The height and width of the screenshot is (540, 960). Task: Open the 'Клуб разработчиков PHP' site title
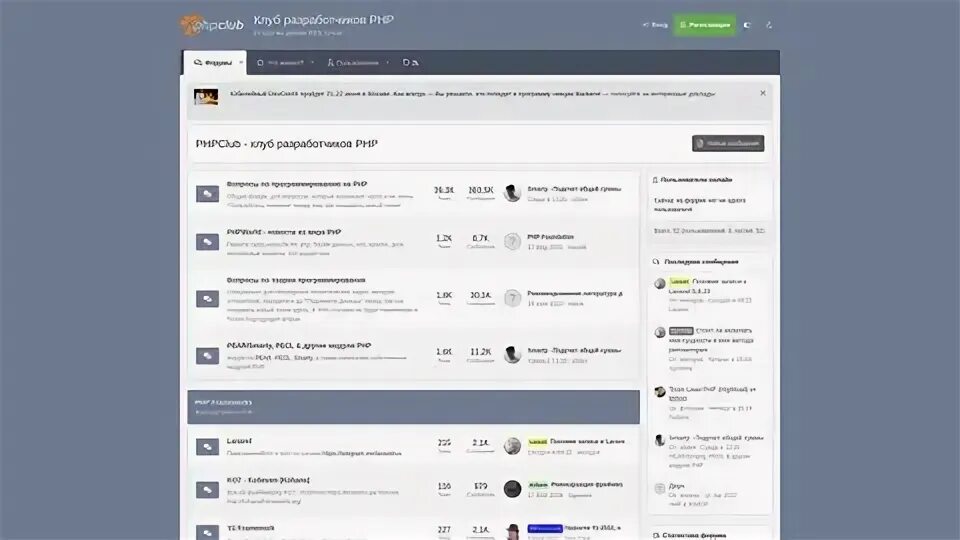click(x=323, y=20)
